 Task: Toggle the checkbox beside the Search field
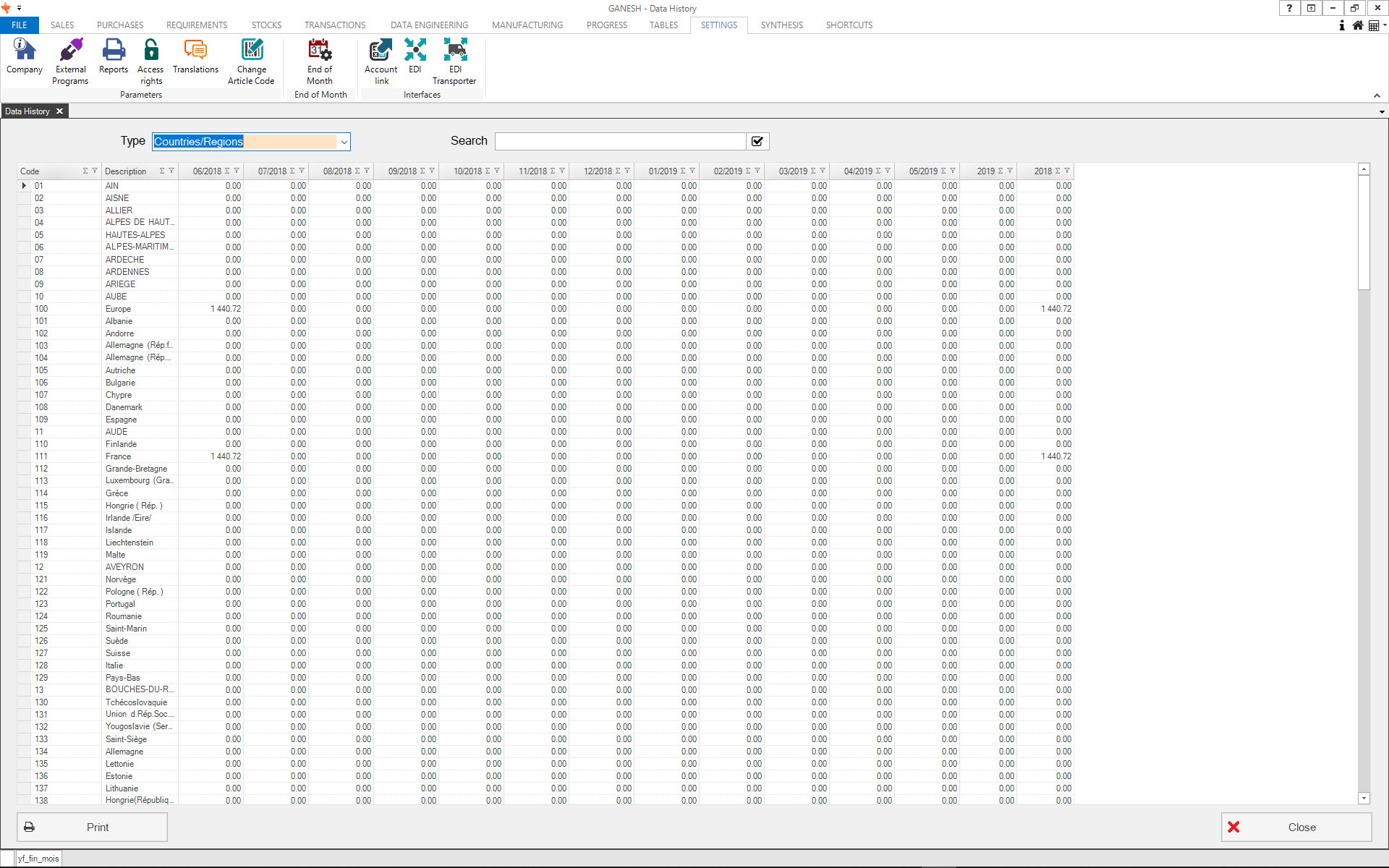tap(757, 142)
